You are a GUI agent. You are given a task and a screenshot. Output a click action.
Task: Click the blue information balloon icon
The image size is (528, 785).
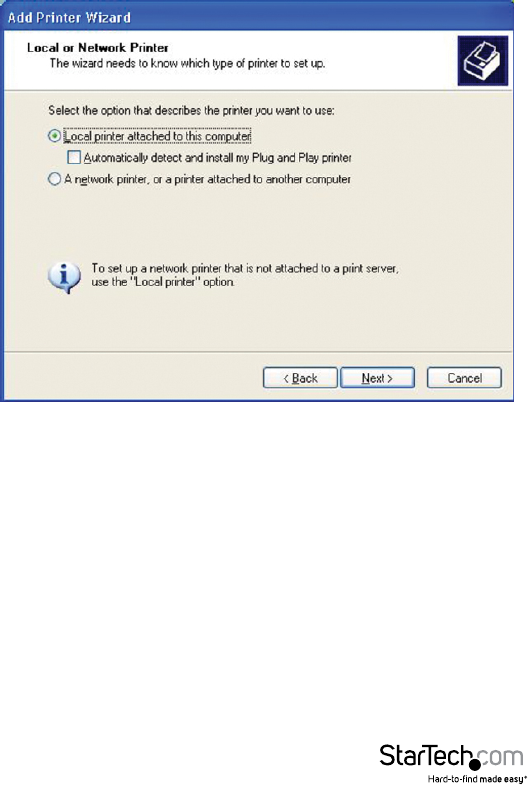(x=64, y=277)
